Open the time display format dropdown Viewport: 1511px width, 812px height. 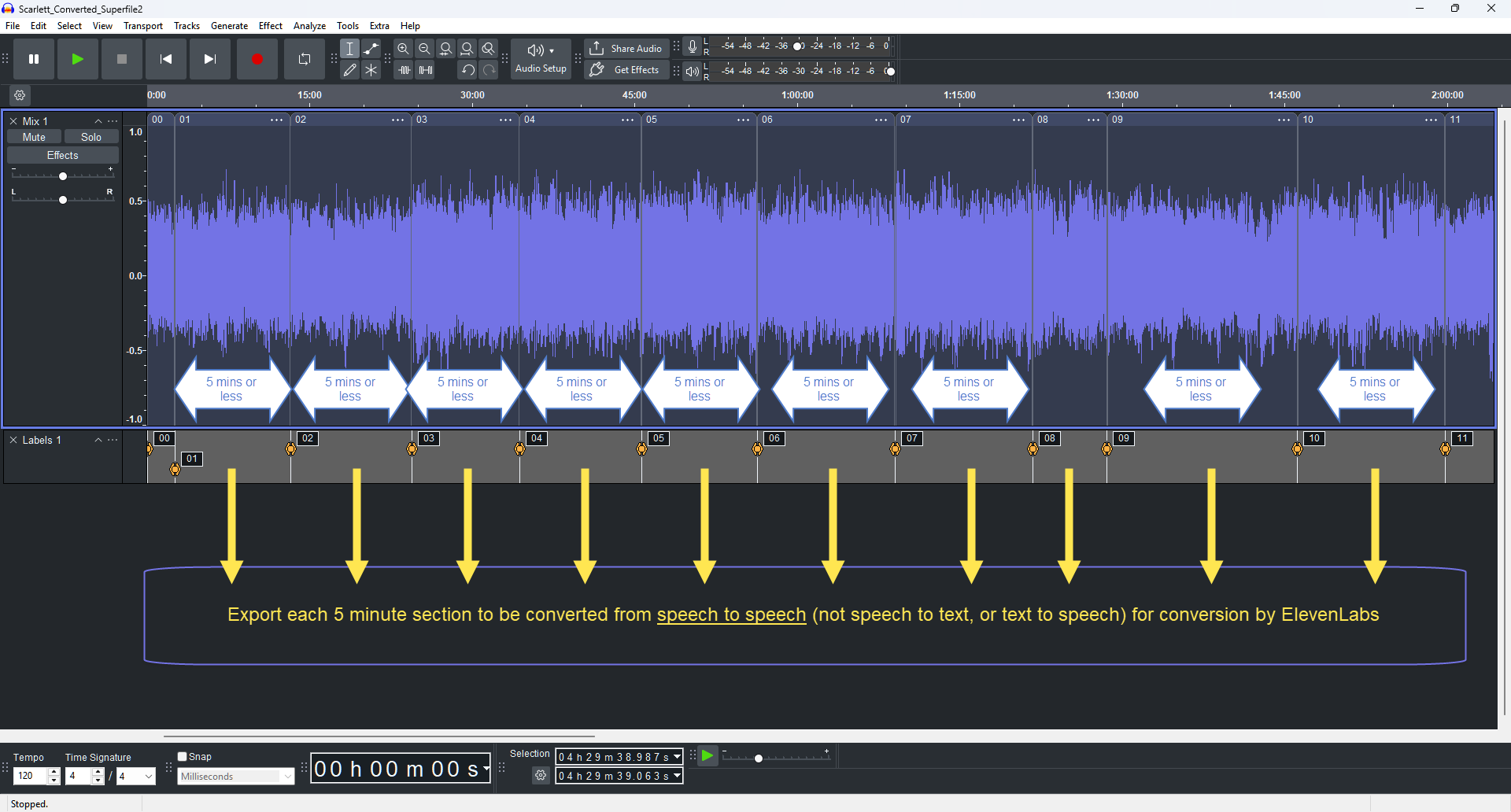click(x=486, y=769)
